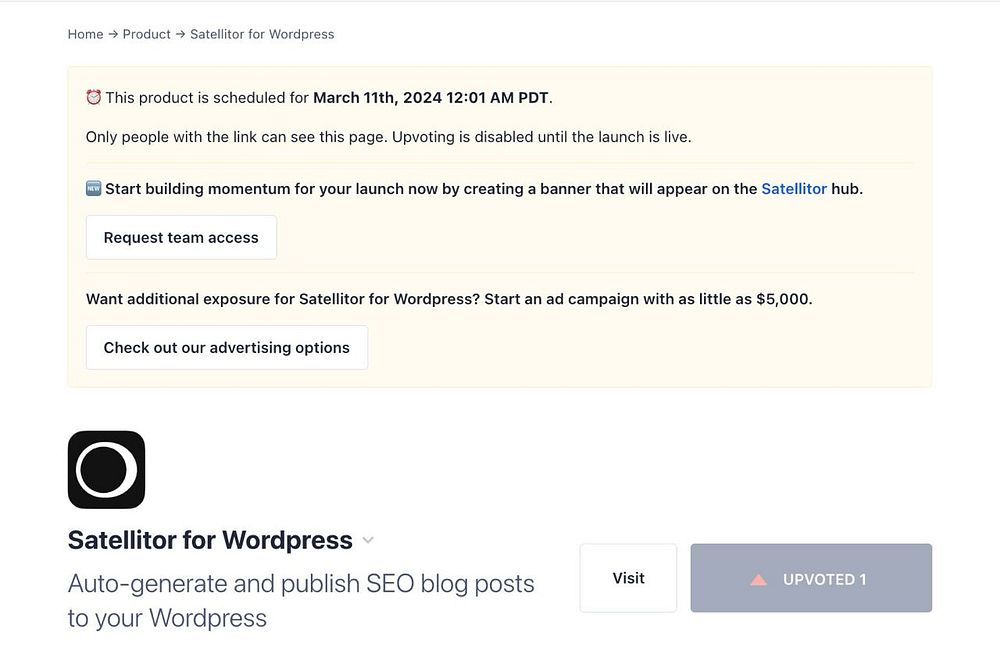Screen dimensions: 1000x672
Task: Toggle the UPVOTED 1 button
Action: 811,578
